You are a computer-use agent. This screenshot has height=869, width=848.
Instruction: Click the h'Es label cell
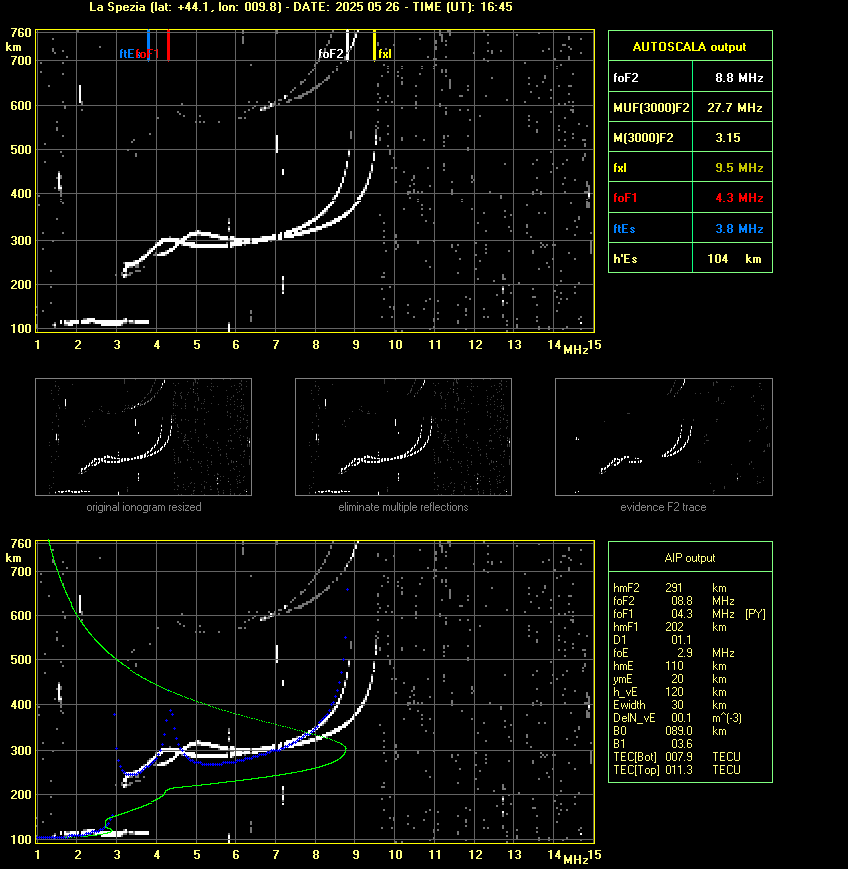tap(650, 258)
